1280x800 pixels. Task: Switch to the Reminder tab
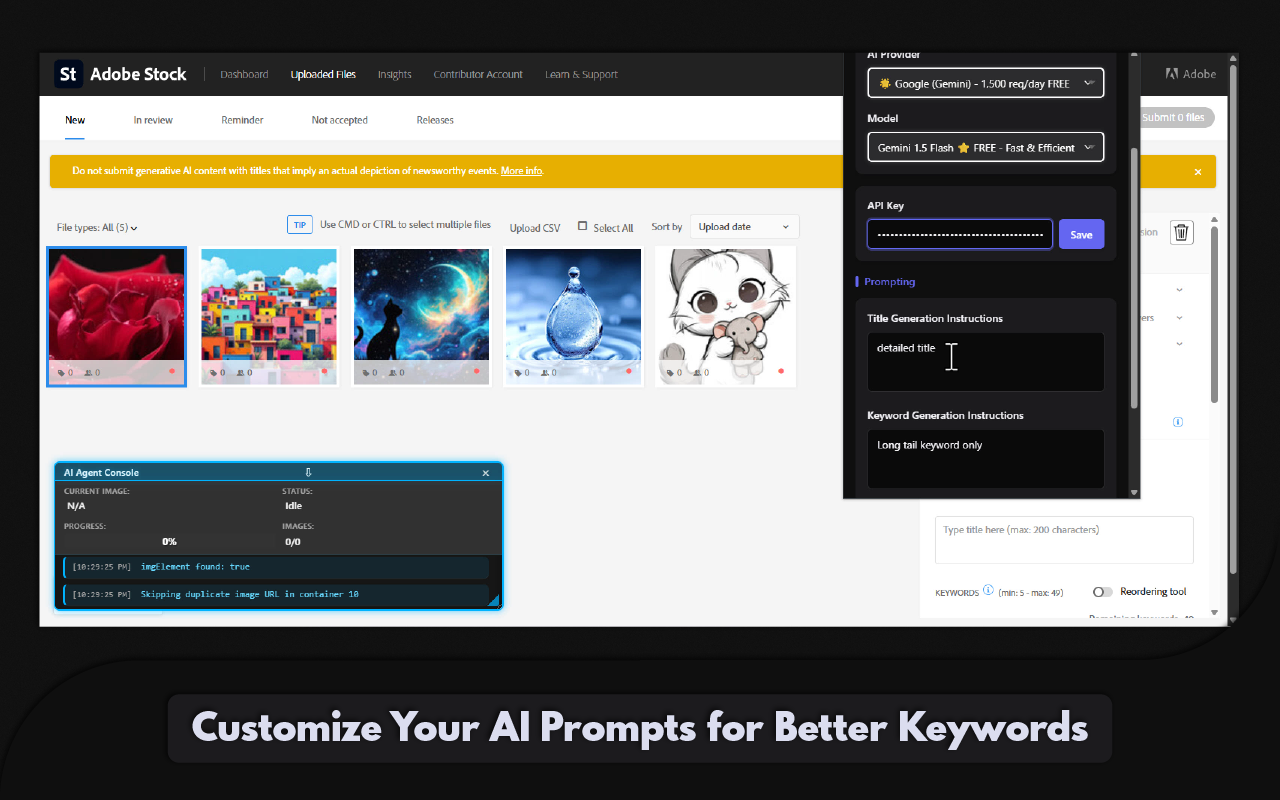(242, 120)
